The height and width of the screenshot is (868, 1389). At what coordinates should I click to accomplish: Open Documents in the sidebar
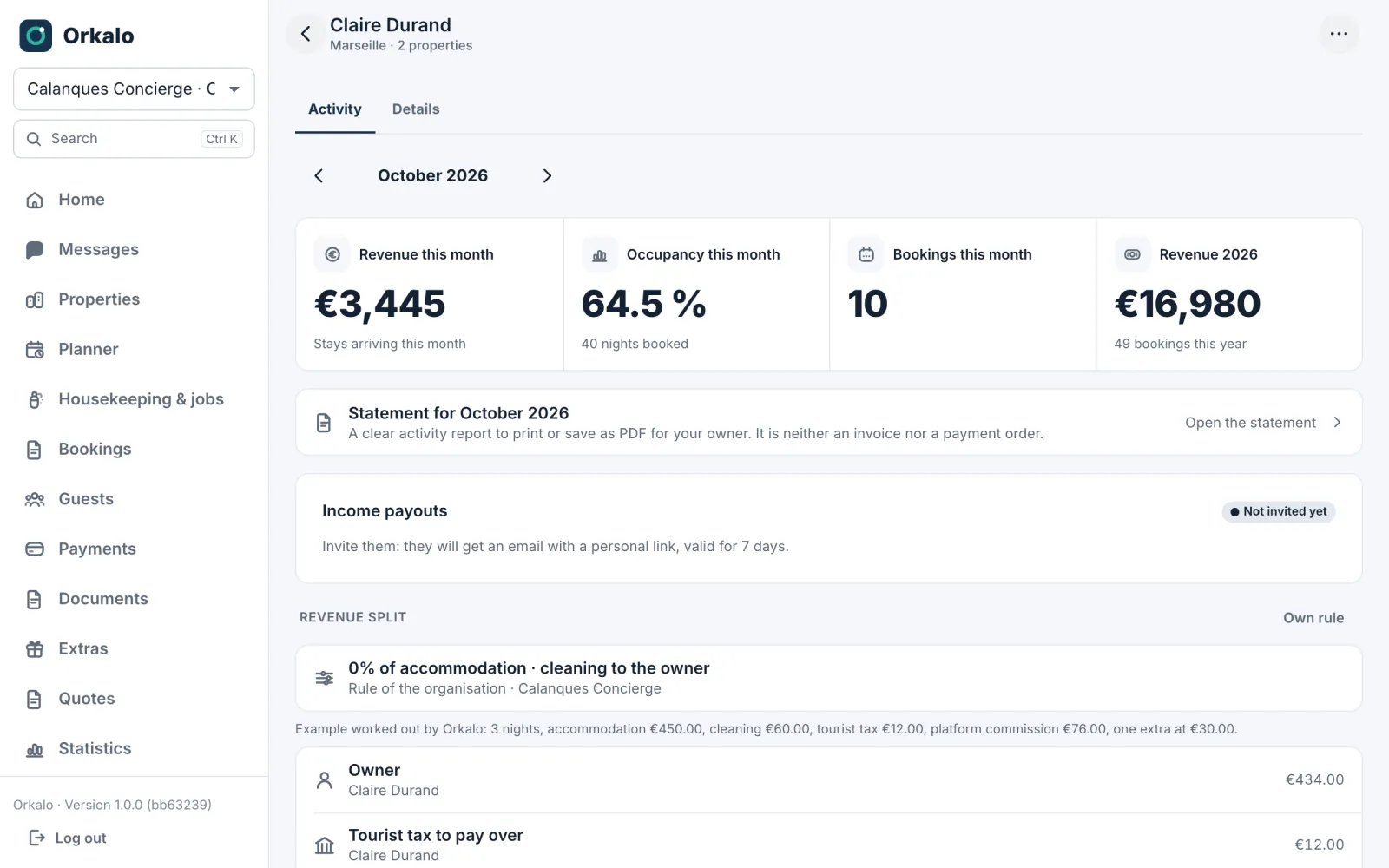[134, 599]
